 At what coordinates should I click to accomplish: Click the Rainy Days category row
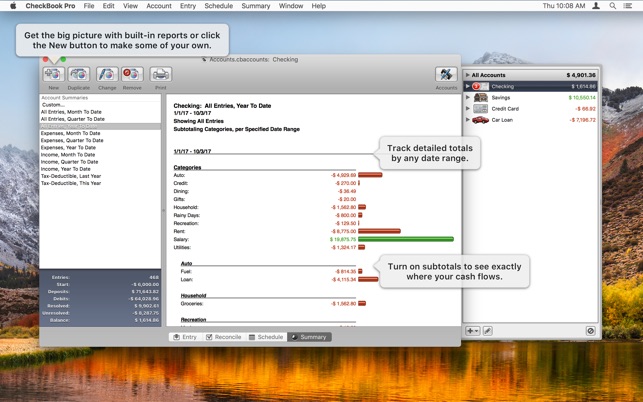pyautogui.click(x=268, y=215)
